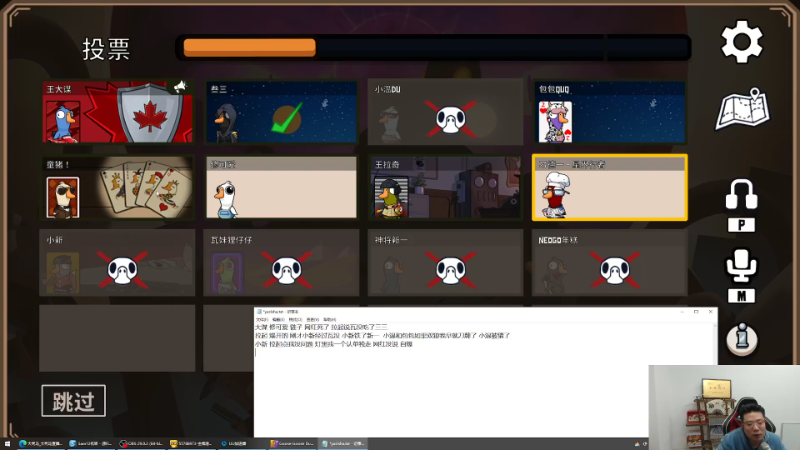Image resolution: width=800 pixels, height=450 pixels.
Task: Click into the Notepad text editing area
Action: coord(485,380)
